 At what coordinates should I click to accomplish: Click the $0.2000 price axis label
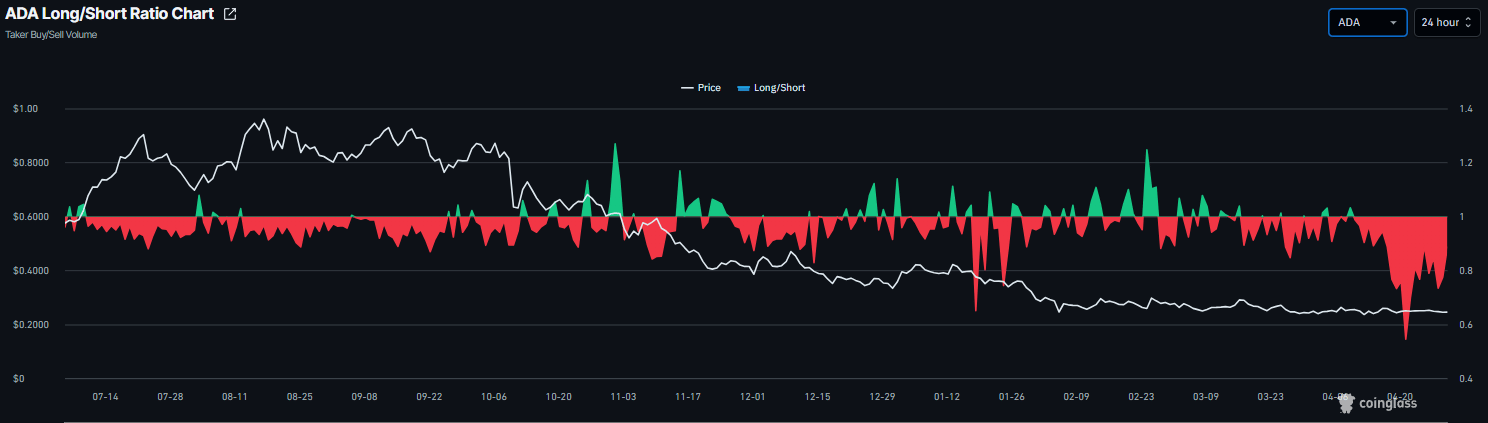tap(30, 325)
